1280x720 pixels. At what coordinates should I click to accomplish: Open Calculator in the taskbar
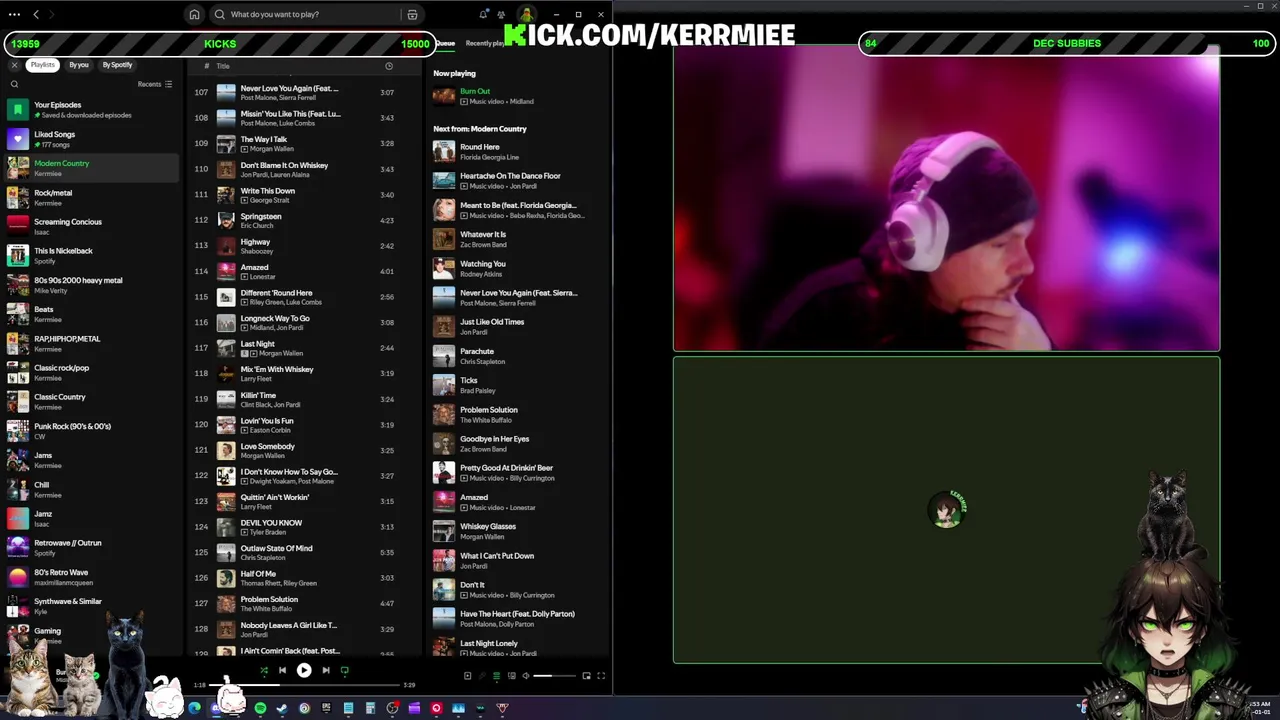point(370,708)
